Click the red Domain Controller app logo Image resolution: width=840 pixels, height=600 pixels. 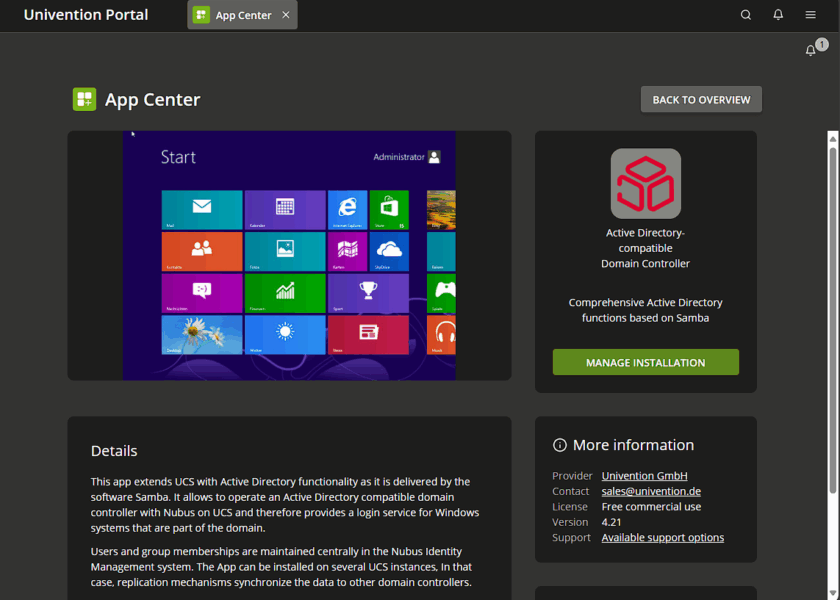point(646,184)
